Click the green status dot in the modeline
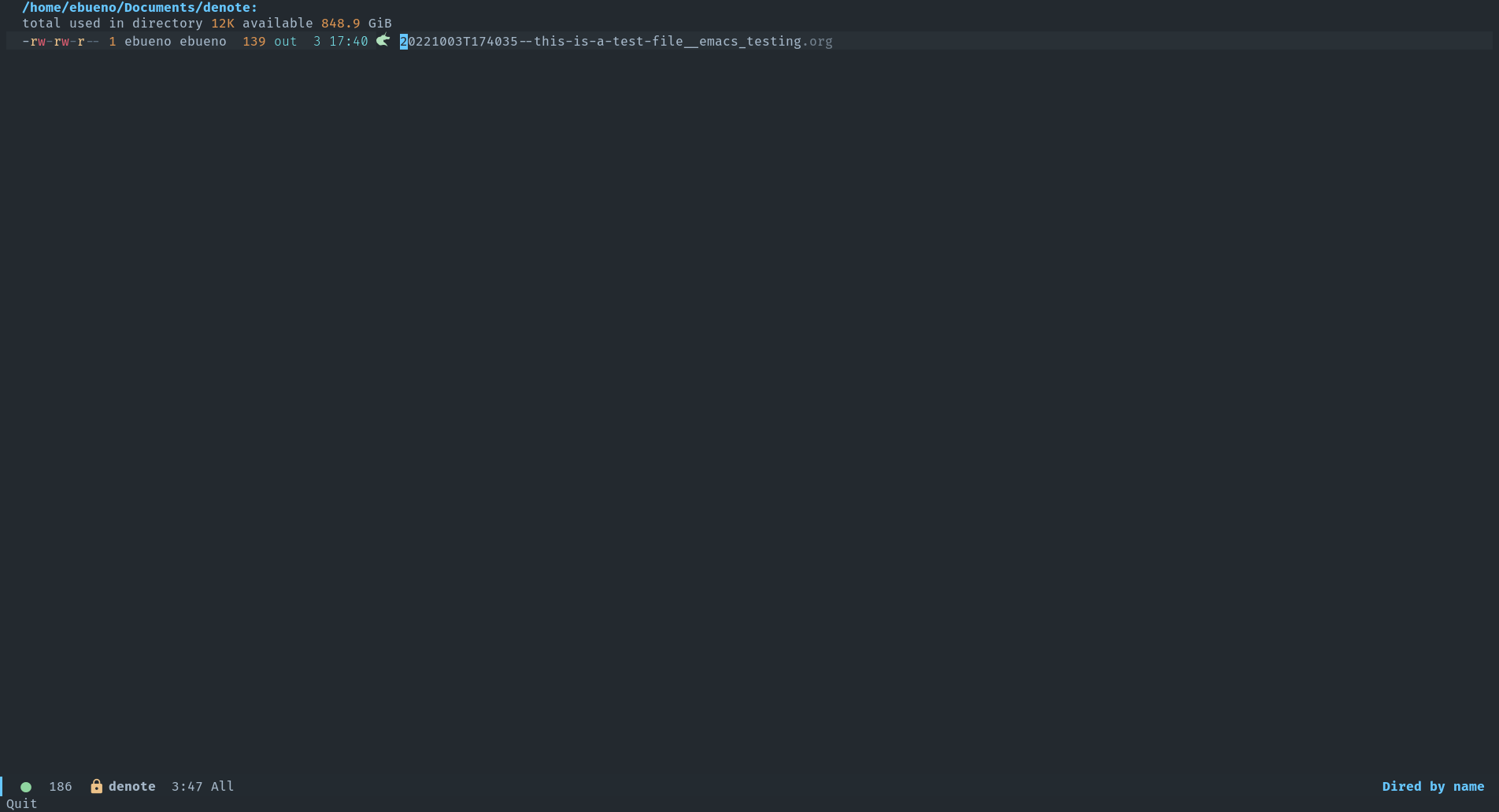 click(x=26, y=787)
